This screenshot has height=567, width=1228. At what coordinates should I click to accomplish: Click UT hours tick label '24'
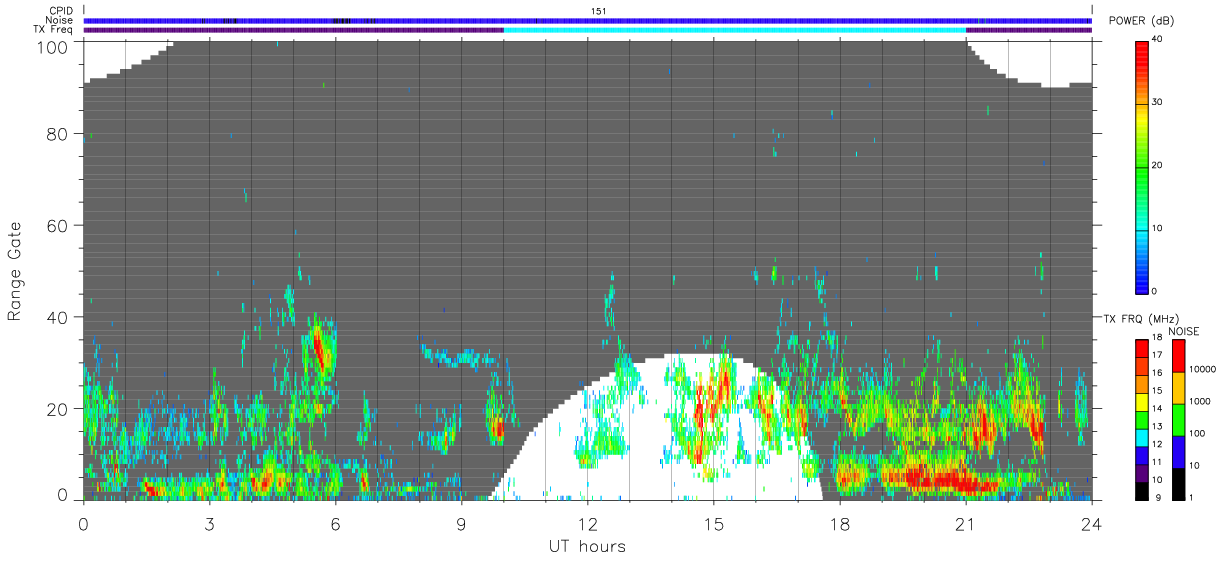click(1091, 524)
